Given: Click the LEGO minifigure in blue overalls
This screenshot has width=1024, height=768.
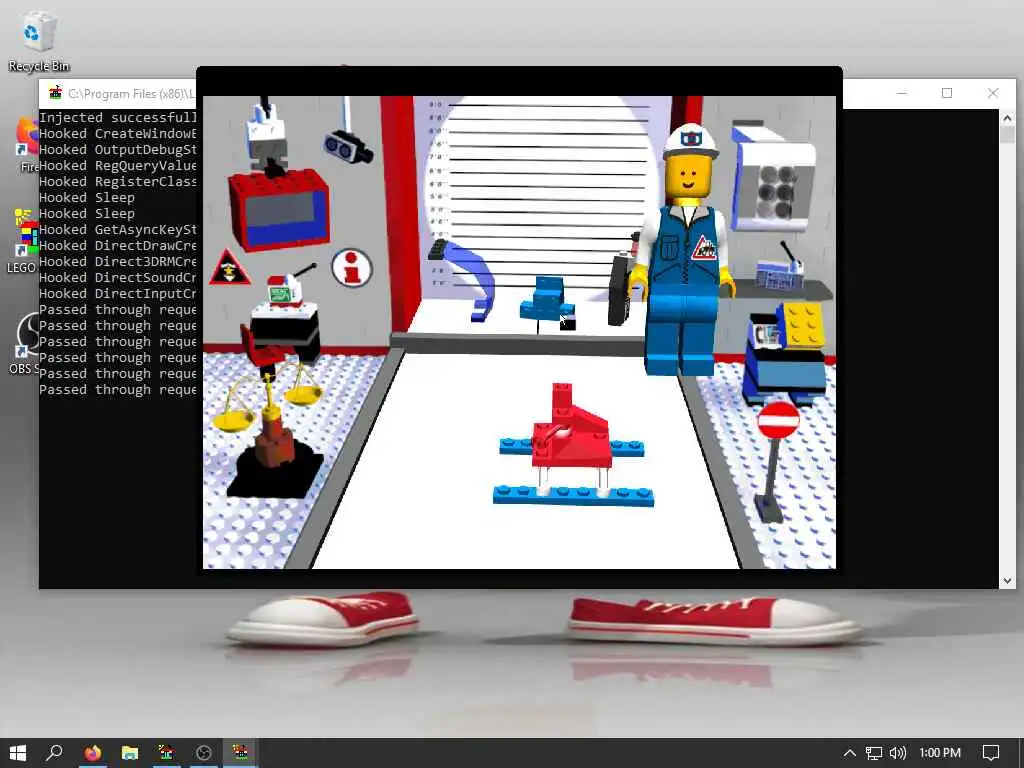Looking at the screenshot, I should [x=684, y=250].
